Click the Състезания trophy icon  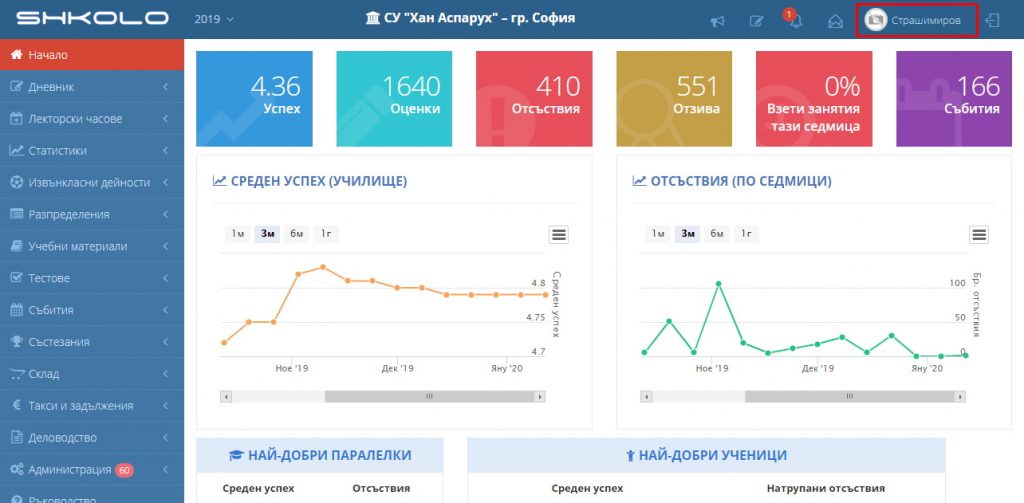pyautogui.click(x=17, y=342)
